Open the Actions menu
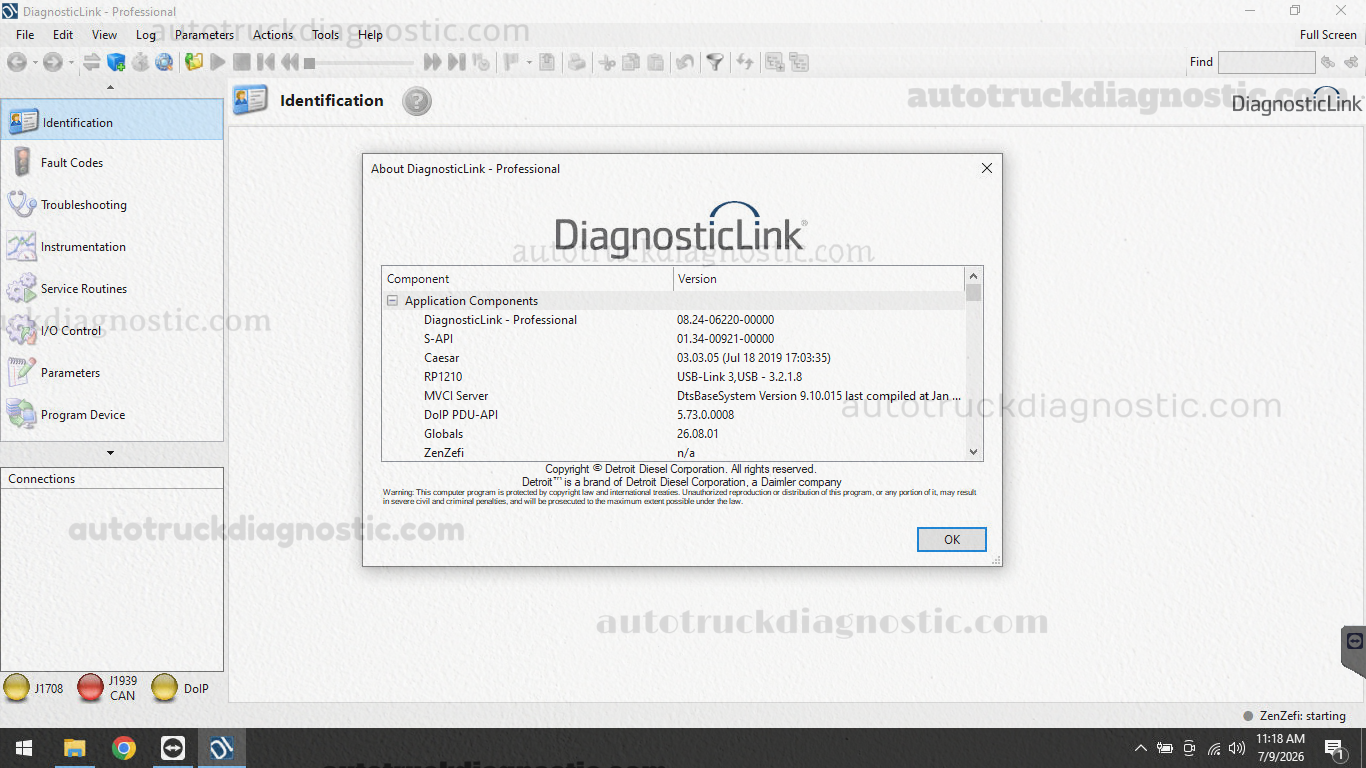This screenshot has width=1366, height=768. pos(273,34)
